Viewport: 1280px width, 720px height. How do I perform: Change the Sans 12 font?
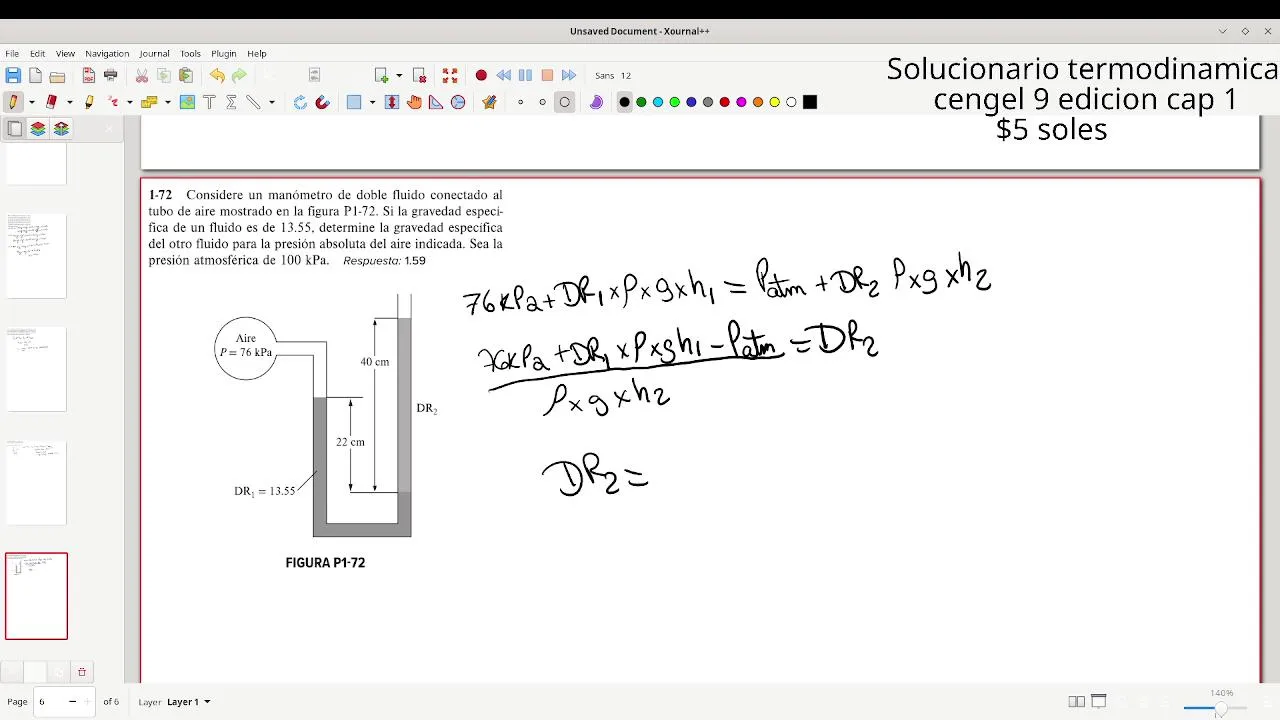(x=613, y=75)
